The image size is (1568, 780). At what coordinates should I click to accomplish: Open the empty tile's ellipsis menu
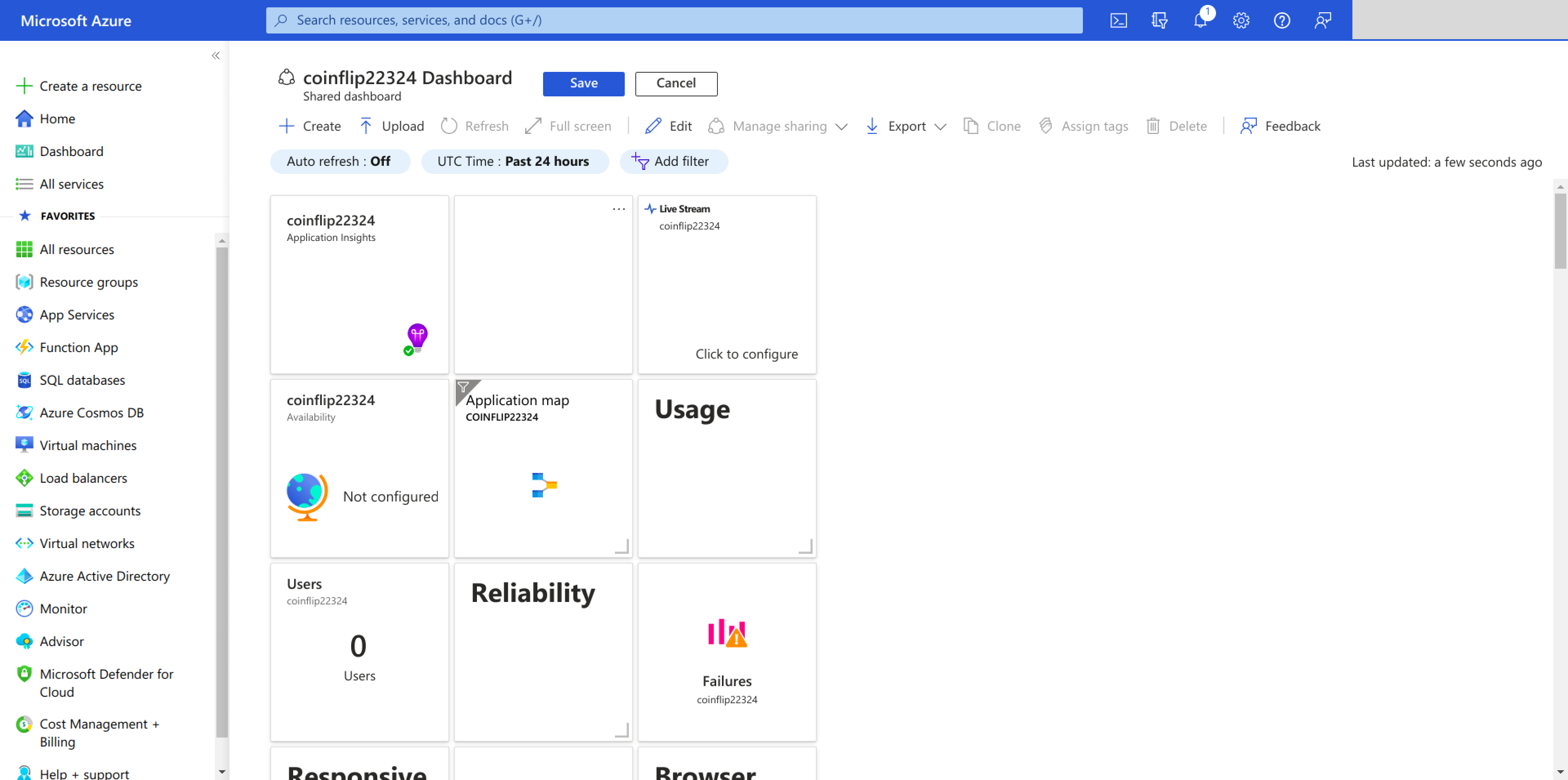point(619,209)
